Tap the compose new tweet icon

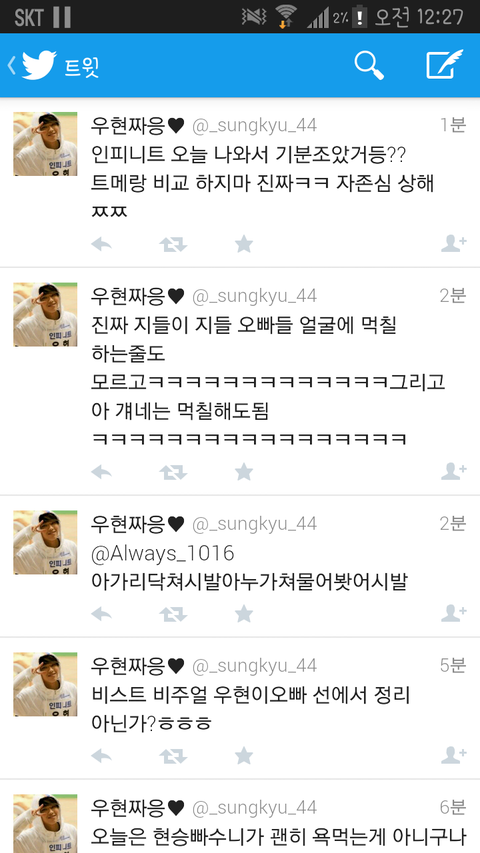click(444, 65)
